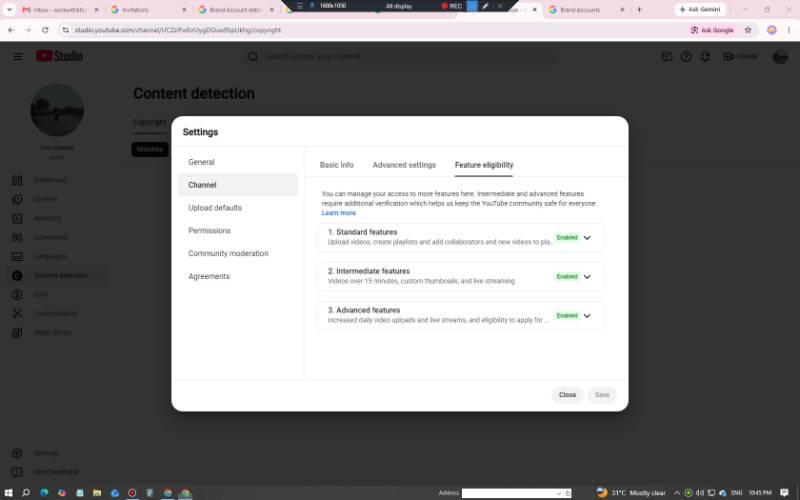Switch to the Advanced settings tab
This screenshot has height=500, width=800.
(404, 165)
